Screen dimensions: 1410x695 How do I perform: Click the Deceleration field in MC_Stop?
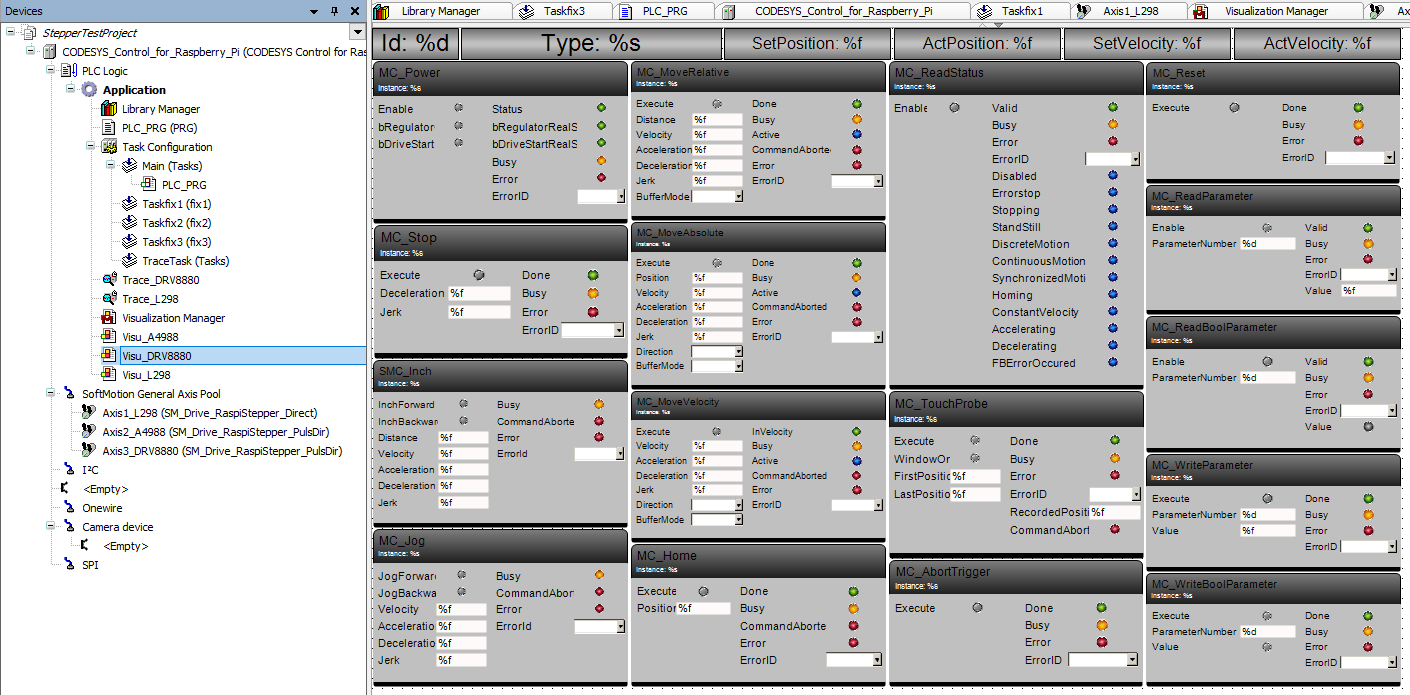tap(479, 293)
